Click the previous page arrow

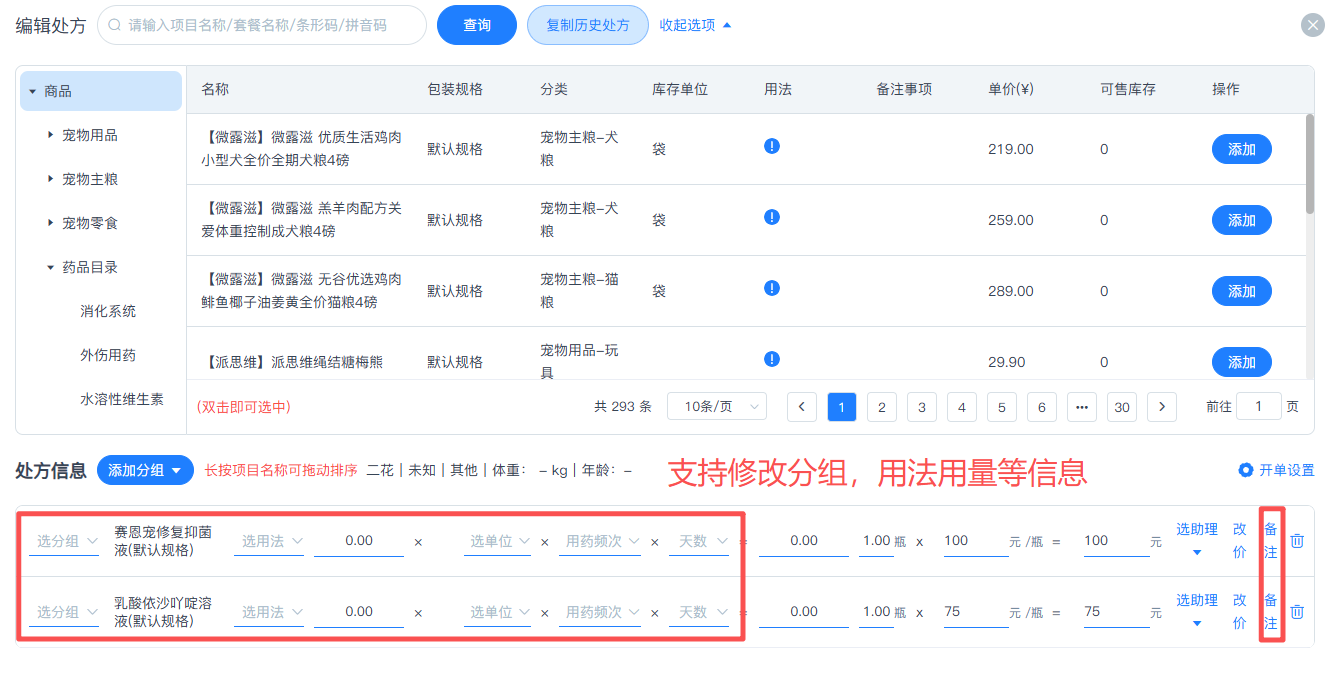pos(802,407)
